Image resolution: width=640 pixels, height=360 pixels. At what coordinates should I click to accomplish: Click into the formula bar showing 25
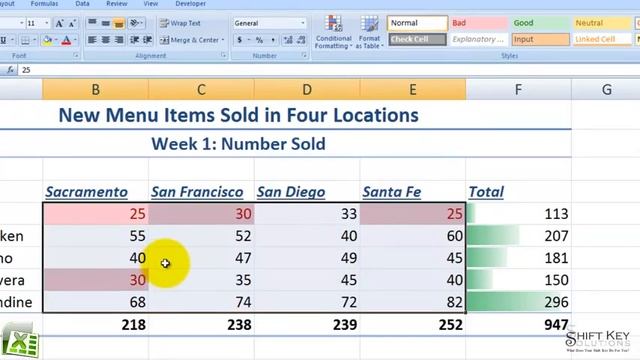329,70
